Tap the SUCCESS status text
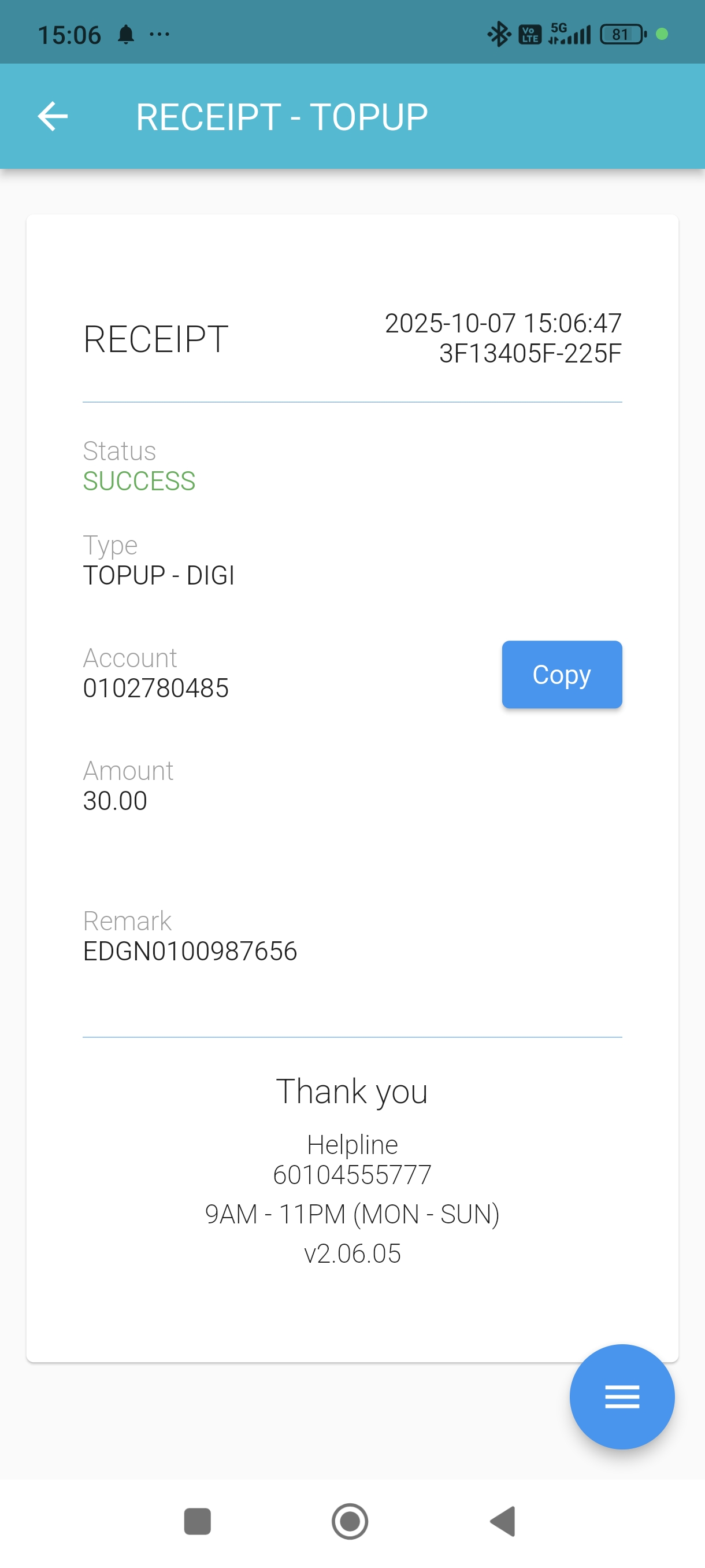This screenshot has height=1568, width=705. click(x=139, y=481)
